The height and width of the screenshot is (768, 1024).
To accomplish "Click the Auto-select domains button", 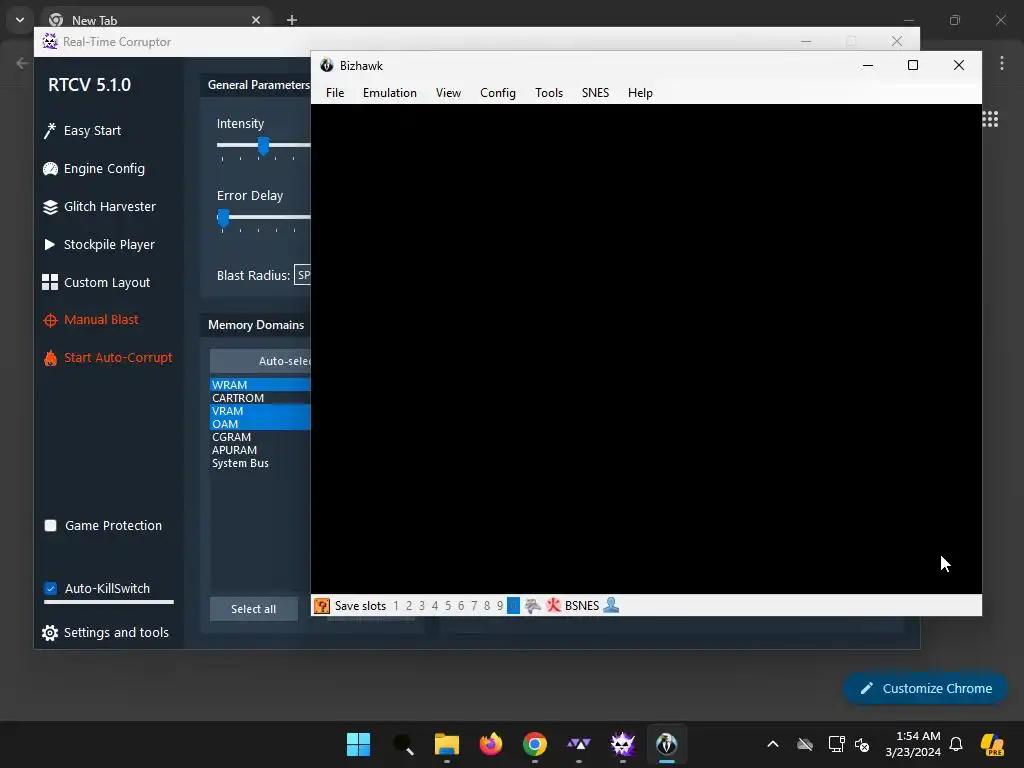I will [x=261, y=360].
